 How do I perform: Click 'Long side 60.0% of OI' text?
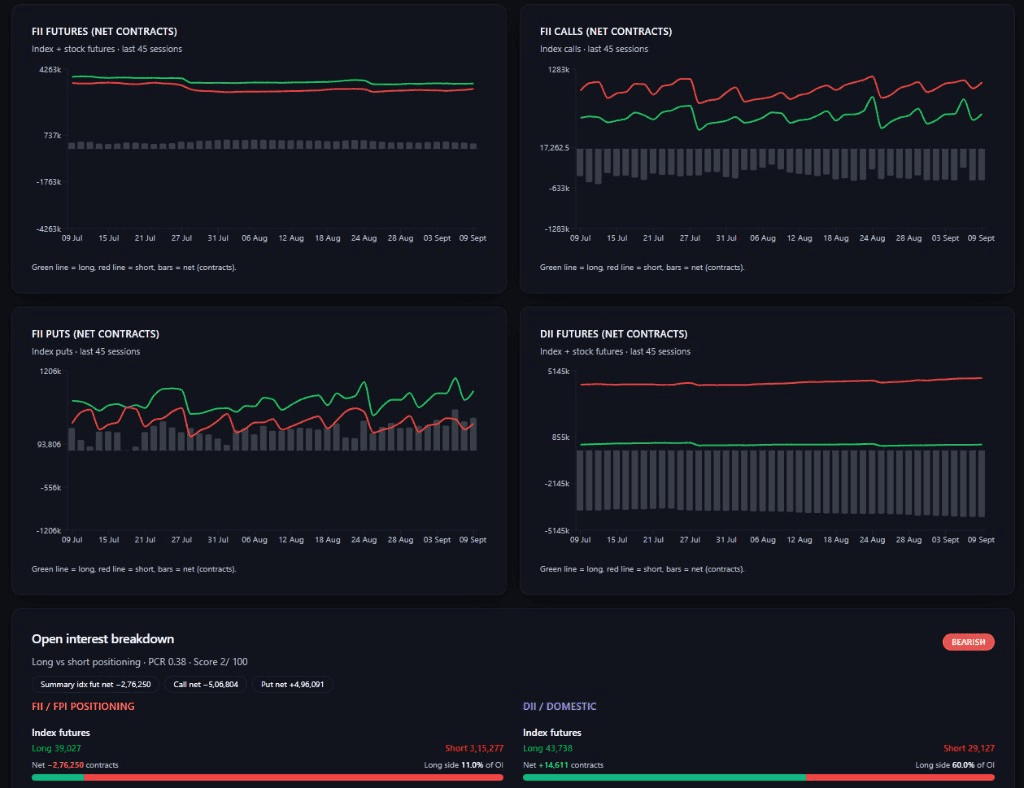[955, 765]
